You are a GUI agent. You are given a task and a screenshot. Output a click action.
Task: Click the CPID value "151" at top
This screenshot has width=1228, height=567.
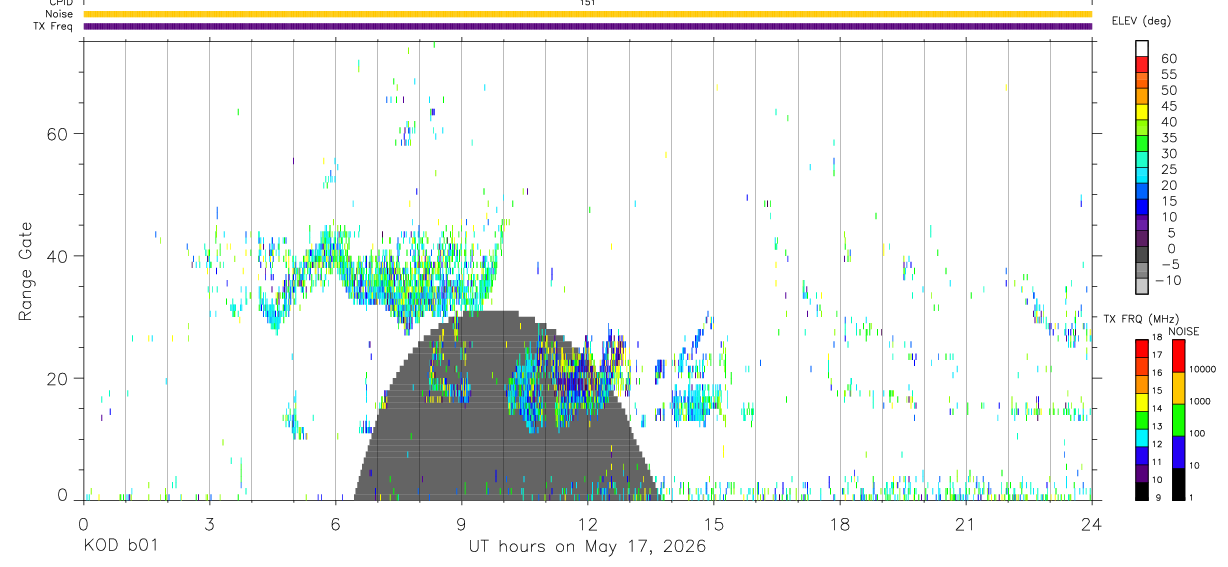(x=588, y=3)
